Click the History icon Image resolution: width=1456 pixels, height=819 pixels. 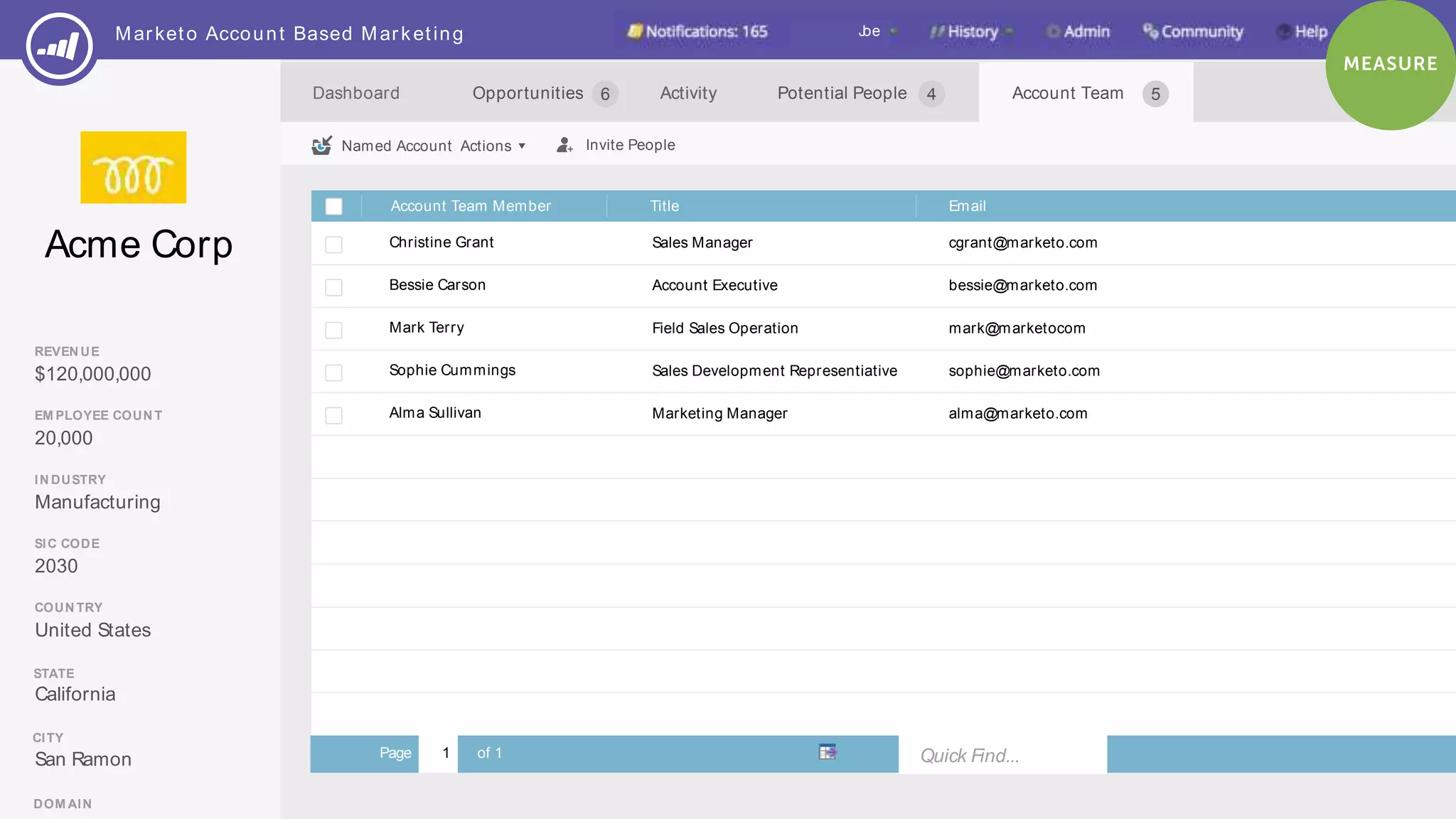[x=938, y=31]
